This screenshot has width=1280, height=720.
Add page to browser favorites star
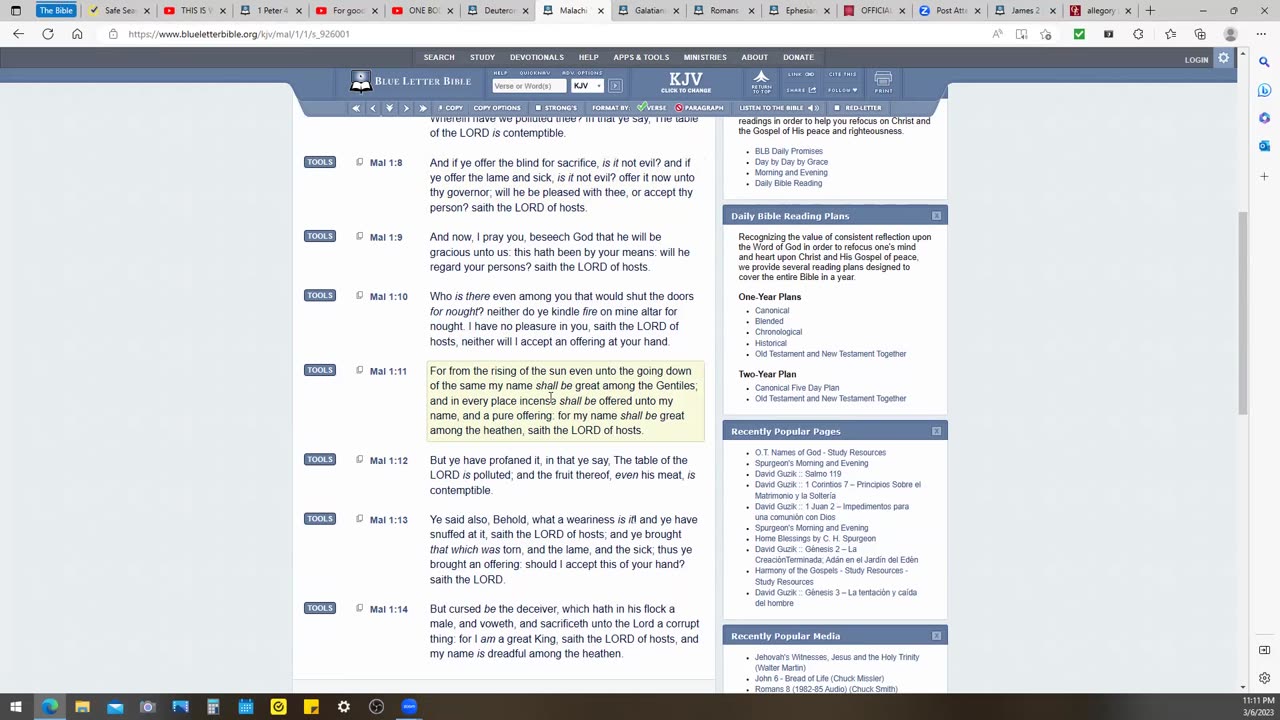click(x=1045, y=34)
